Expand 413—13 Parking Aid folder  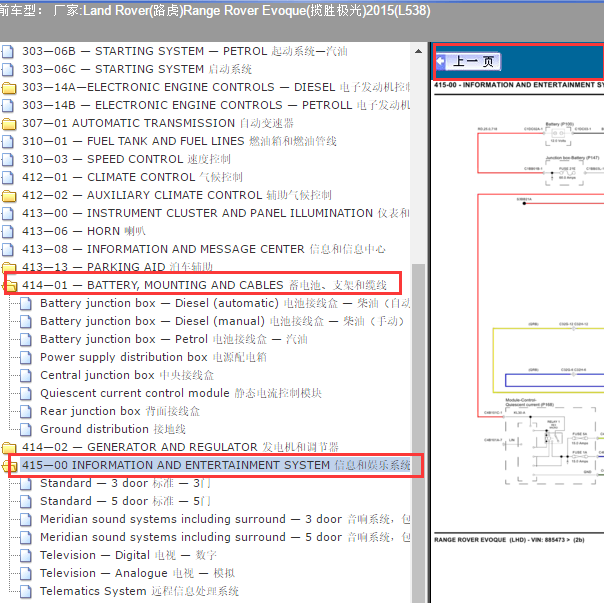(117, 267)
